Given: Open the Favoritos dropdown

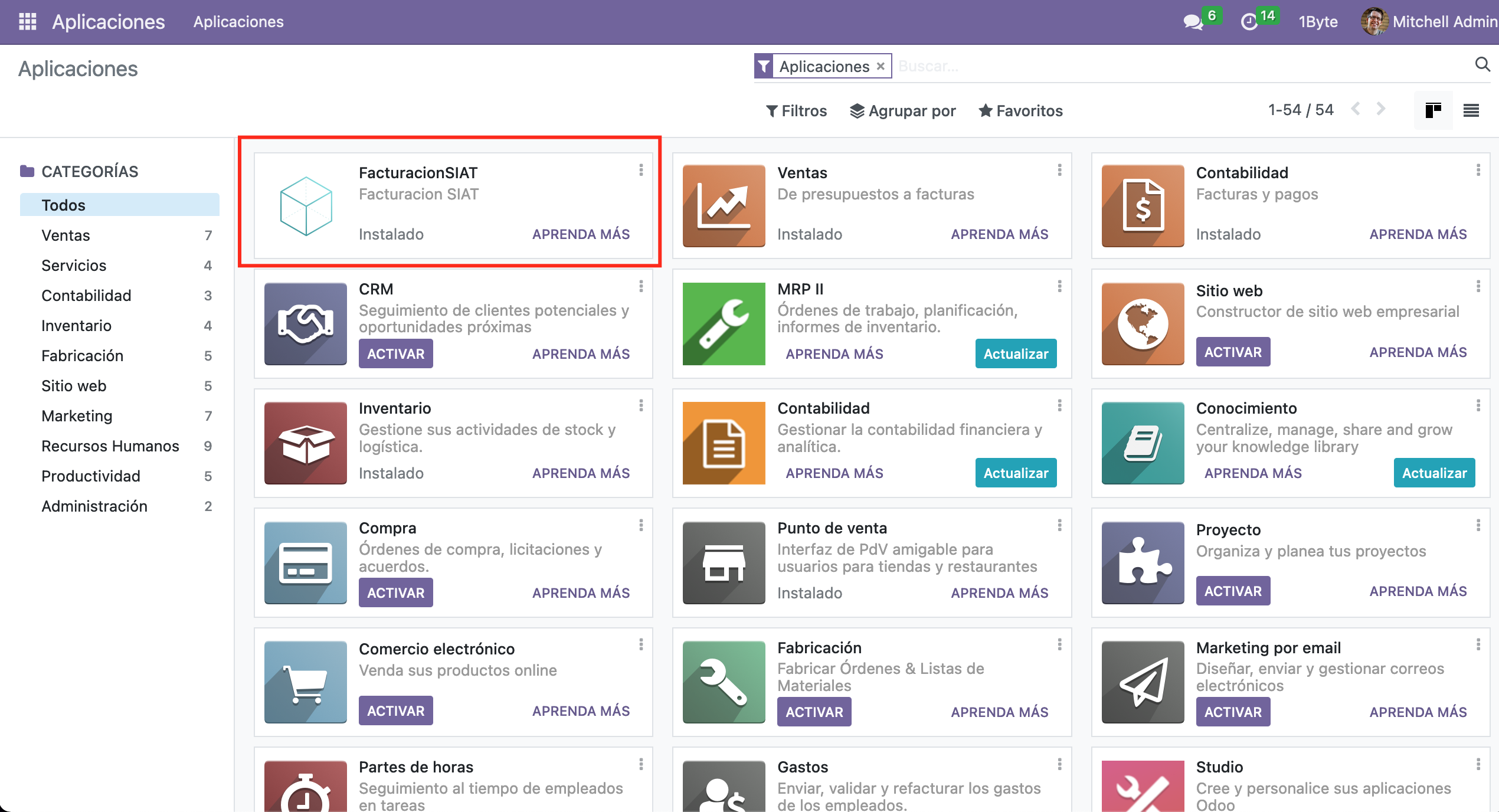Looking at the screenshot, I should [1020, 111].
